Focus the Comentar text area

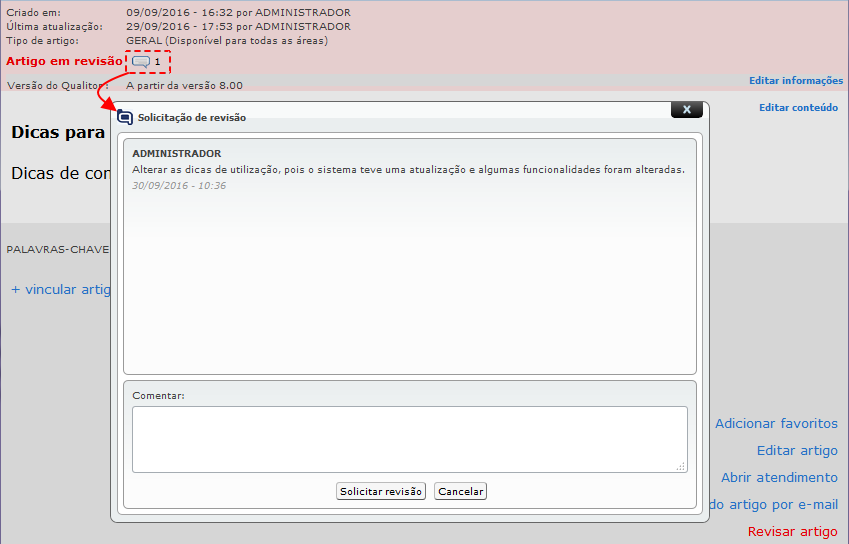[x=409, y=438]
